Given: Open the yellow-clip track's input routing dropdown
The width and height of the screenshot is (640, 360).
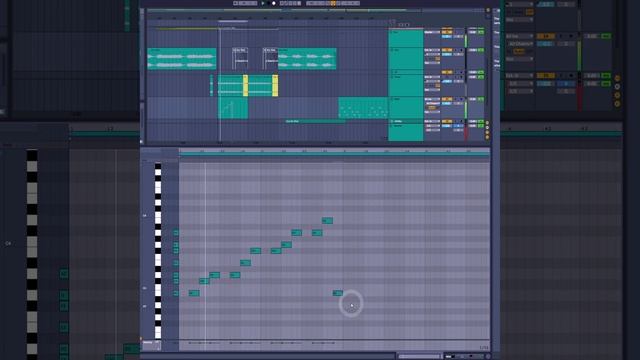Looking at the screenshot, I should tap(432, 77).
